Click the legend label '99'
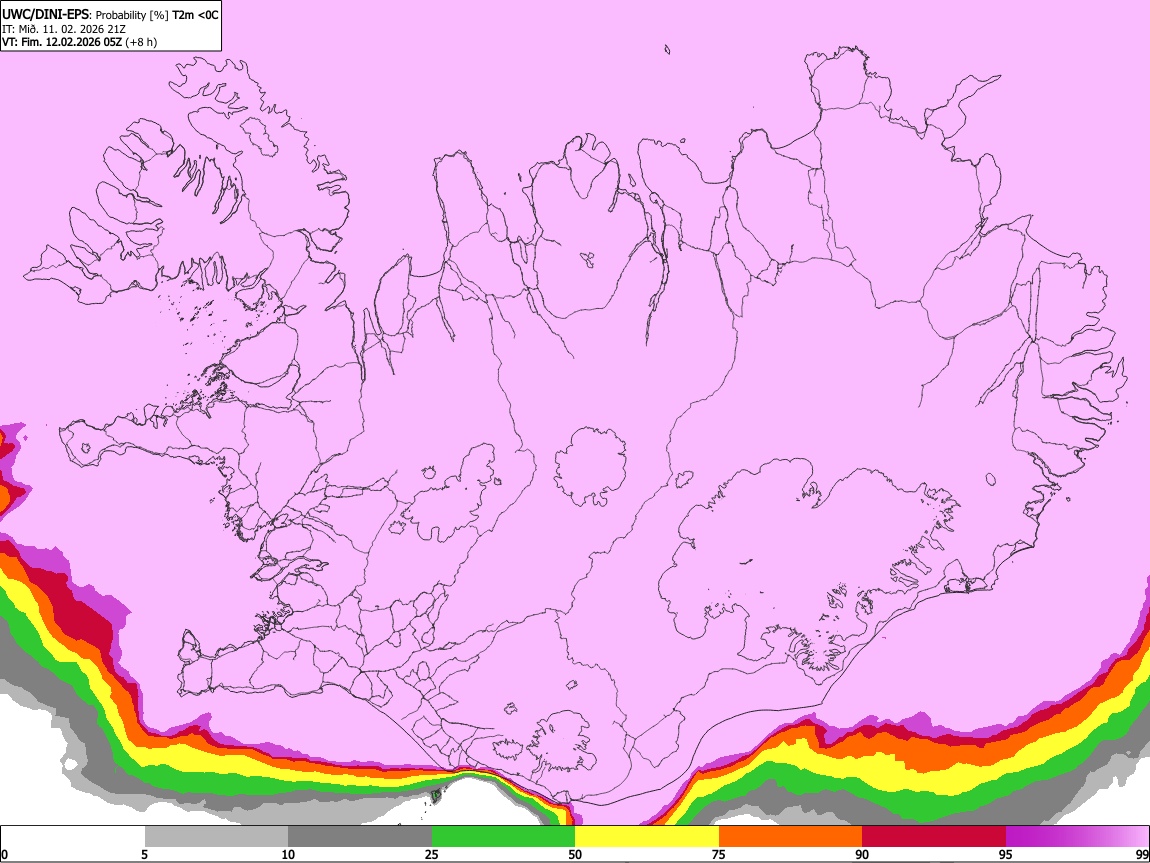1150x863 pixels. [1141, 855]
